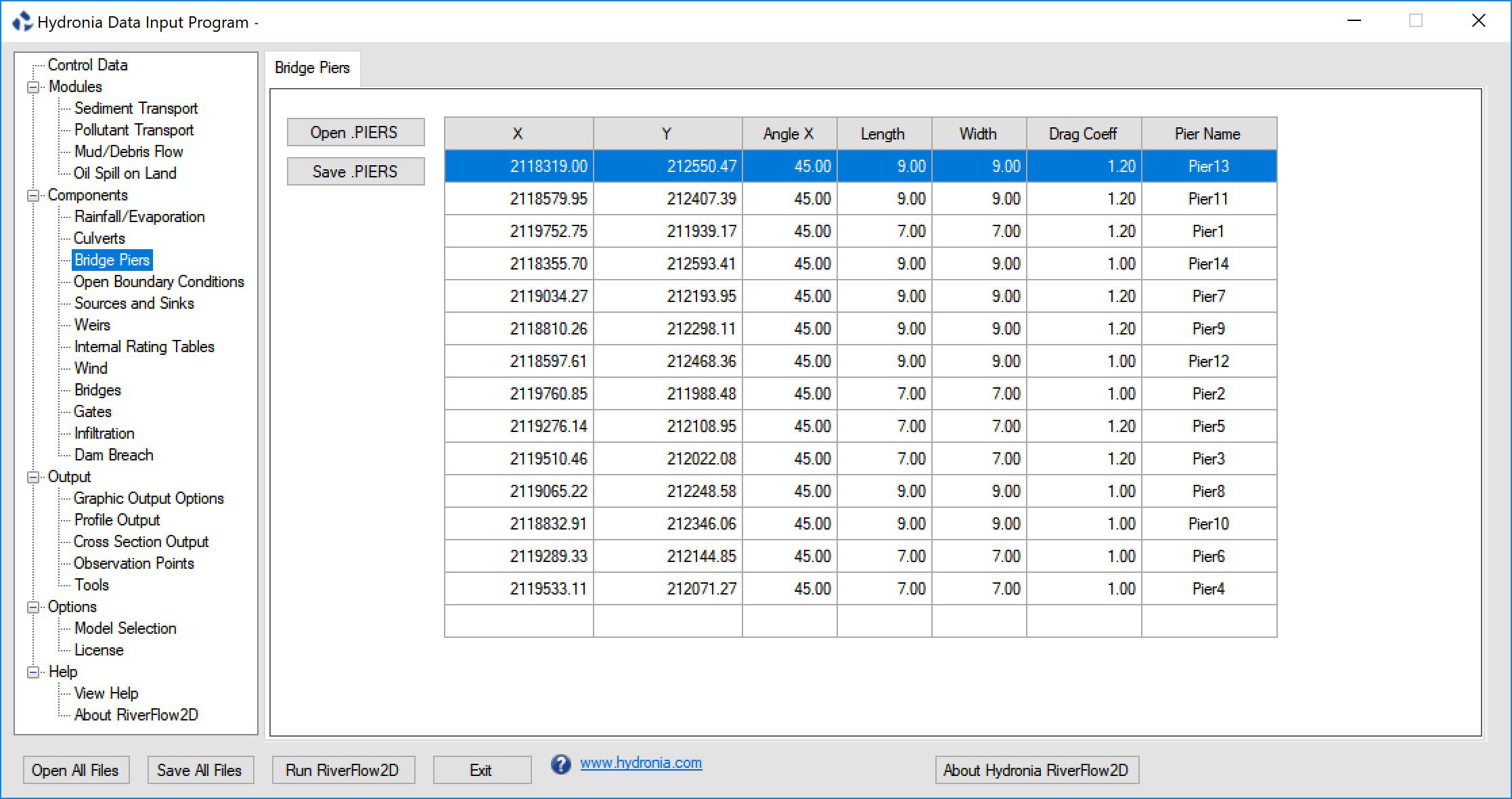Open Cross Section Output
The width and height of the screenshot is (1512, 799).
(141, 542)
